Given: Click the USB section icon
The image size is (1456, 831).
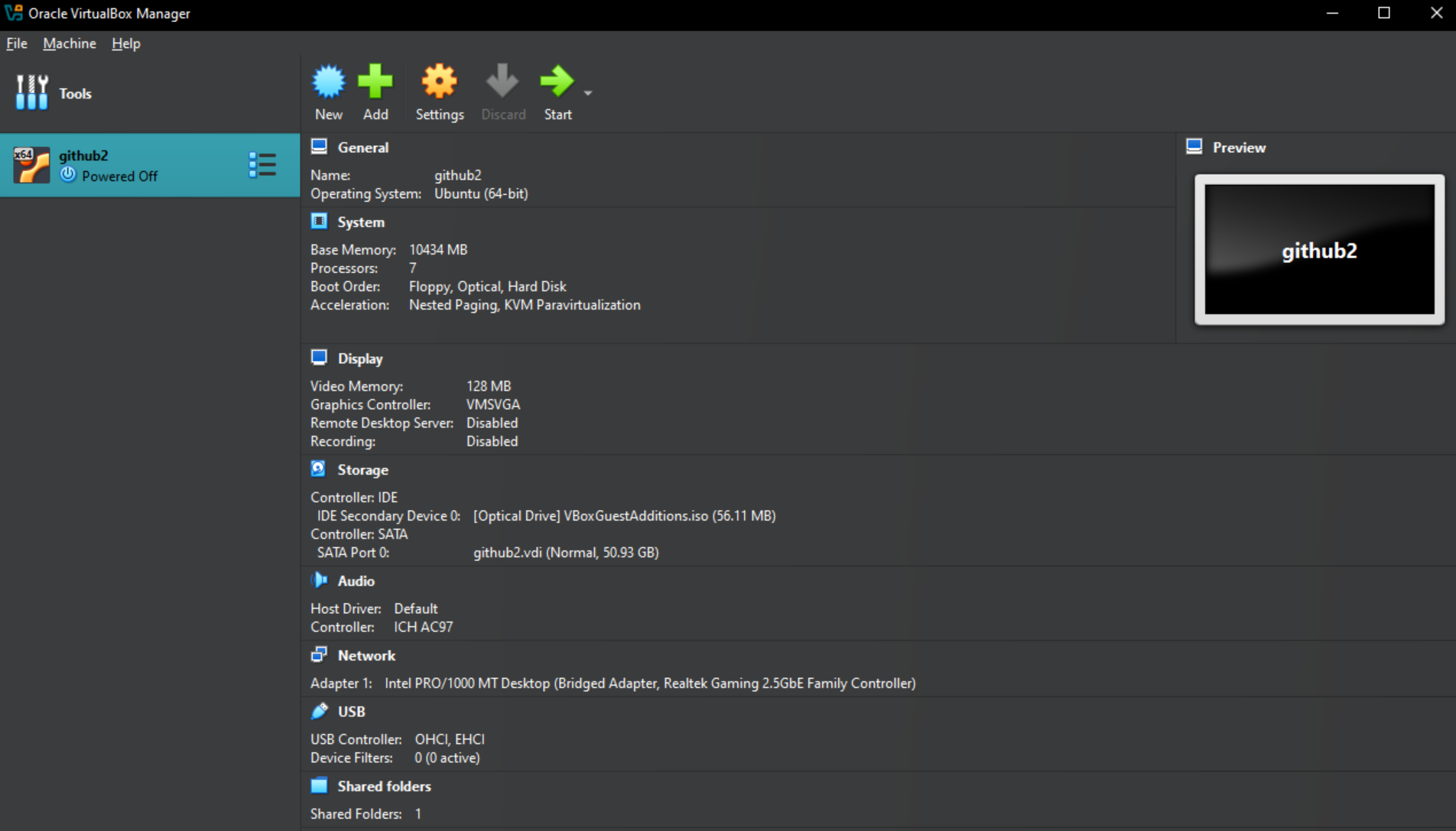Looking at the screenshot, I should (319, 710).
